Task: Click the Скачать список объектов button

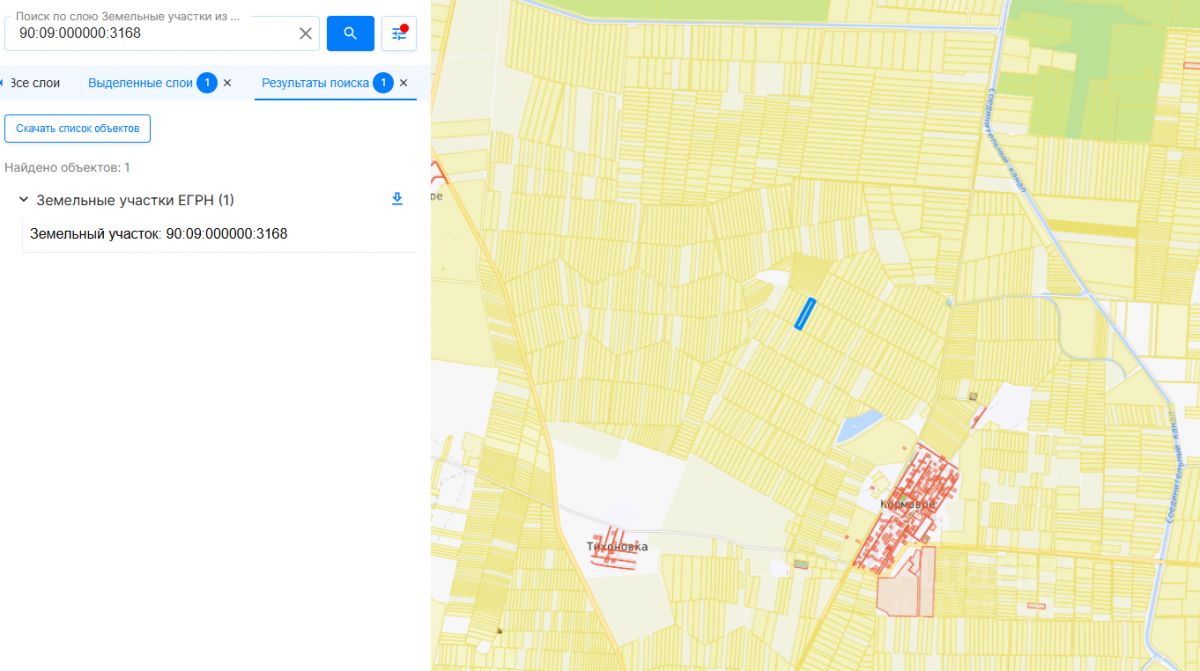Action: point(78,128)
